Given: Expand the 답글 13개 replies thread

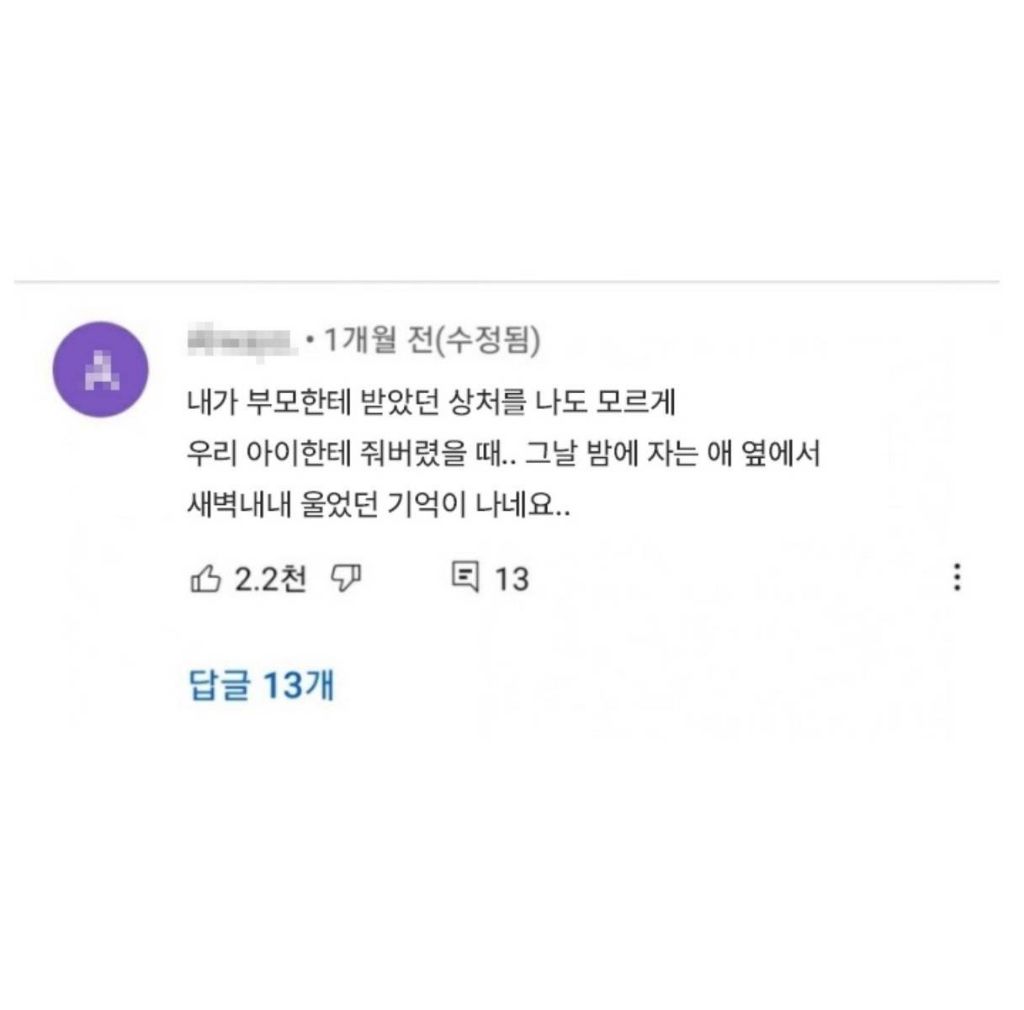Looking at the screenshot, I should pos(261,684).
